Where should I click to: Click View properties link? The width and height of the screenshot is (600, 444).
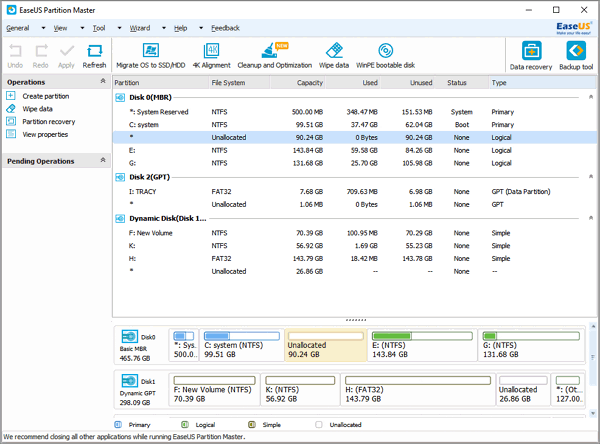(x=45, y=134)
